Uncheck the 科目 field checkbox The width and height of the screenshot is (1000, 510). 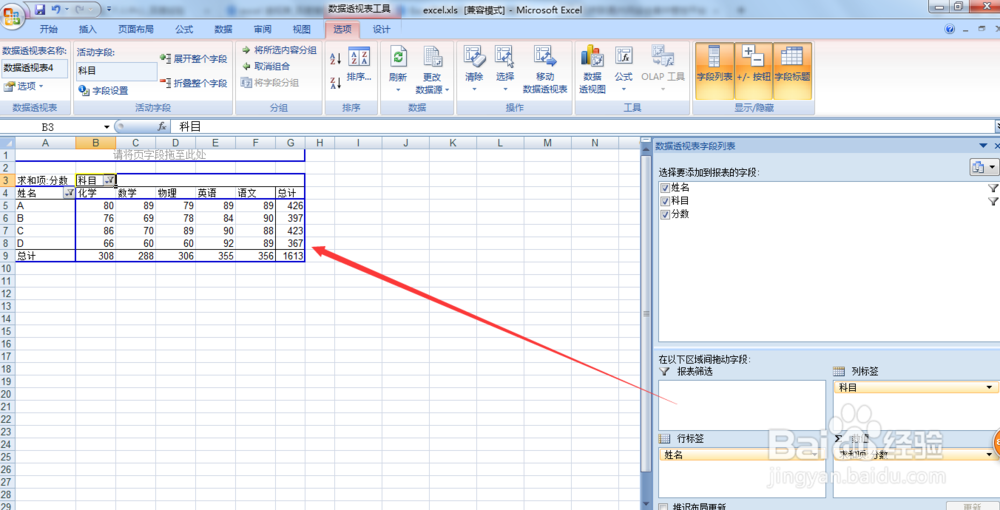666,201
